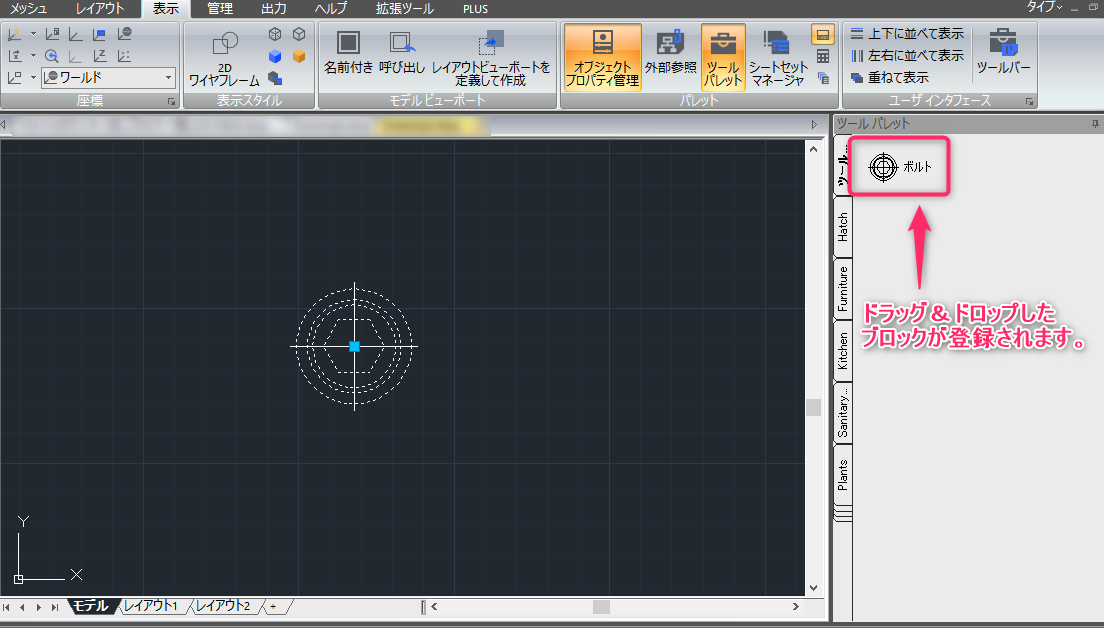
Task: Click the horizontal scrollbar right arrow
Action: (x=796, y=606)
